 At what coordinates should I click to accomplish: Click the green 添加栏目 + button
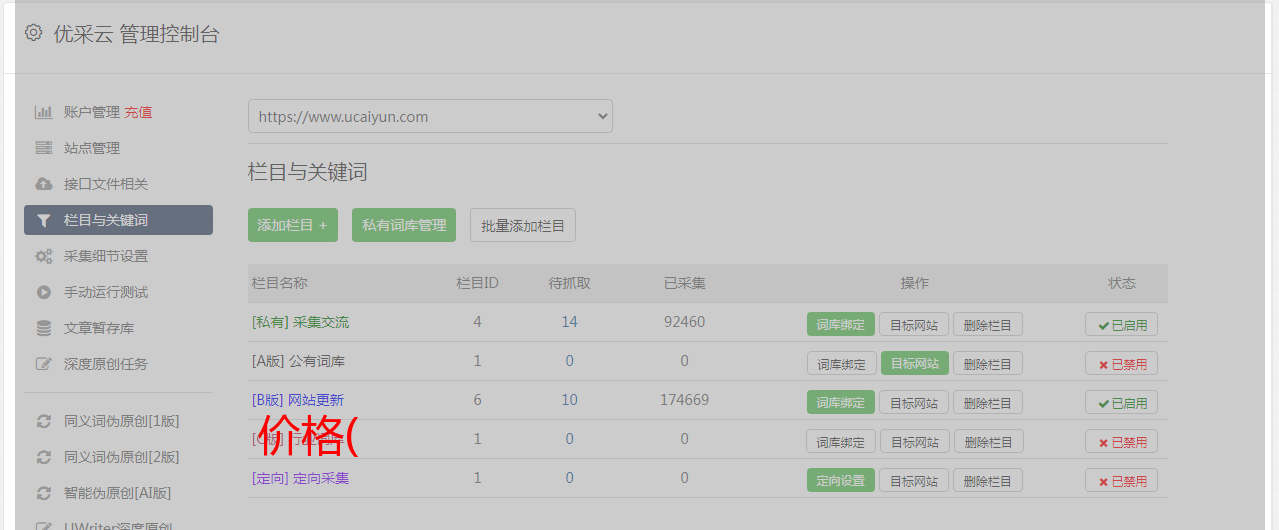(293, 225)
